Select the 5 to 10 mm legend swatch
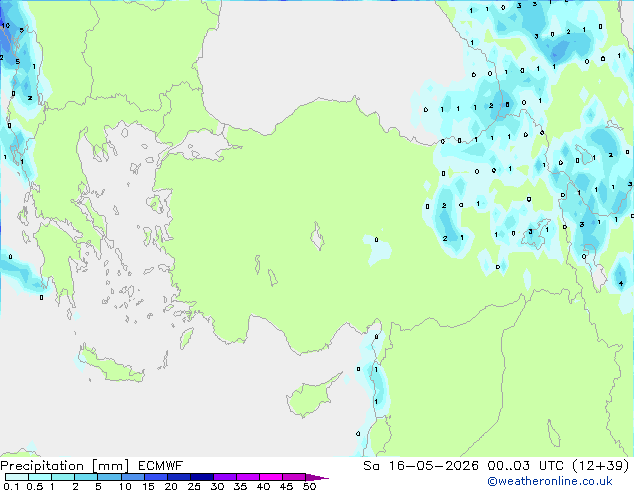This screenshot has height=490, width=634. tap(109, 477)
